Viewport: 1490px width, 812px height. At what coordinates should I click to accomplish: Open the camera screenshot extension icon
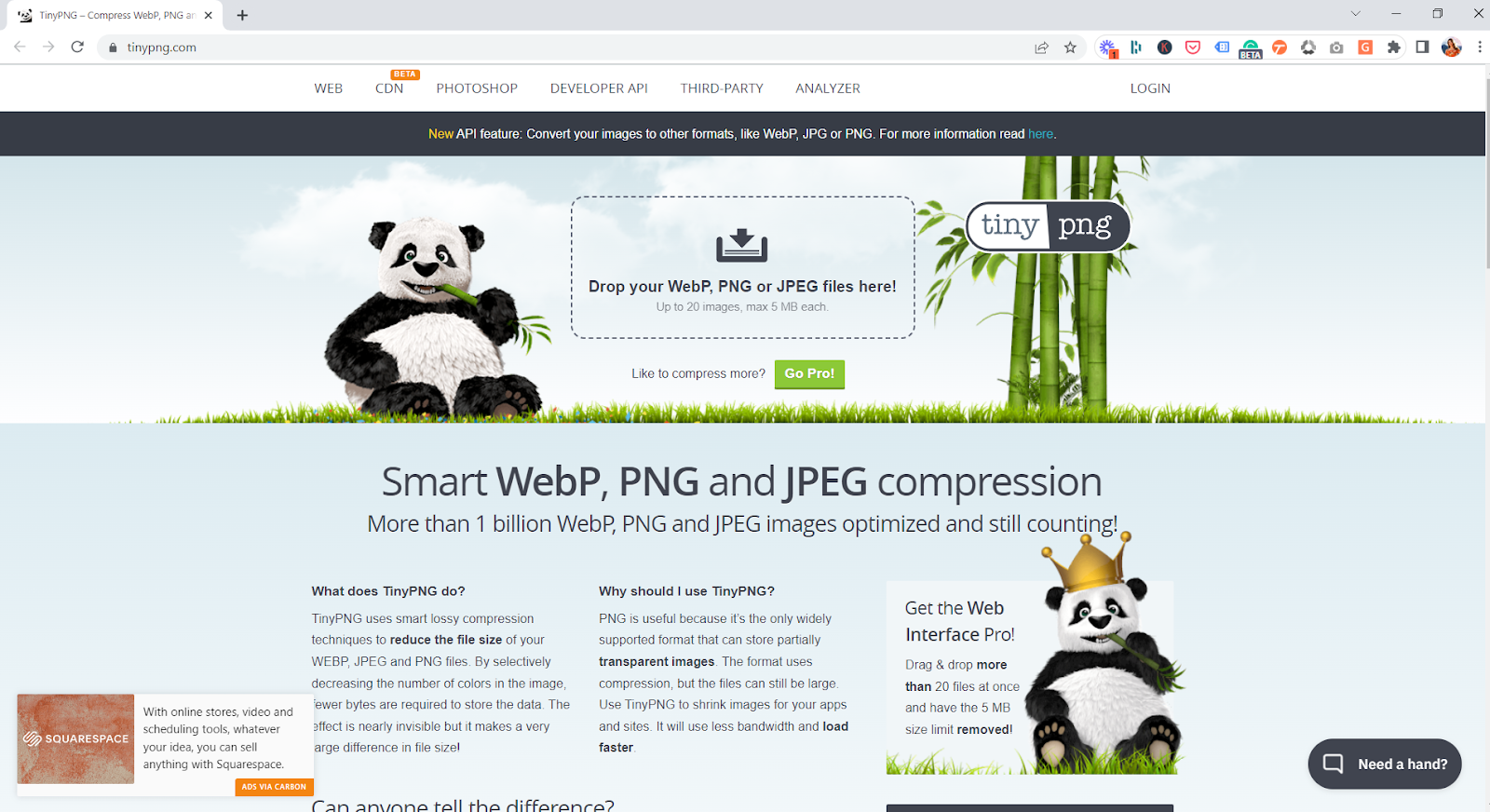pos(1336,47)
